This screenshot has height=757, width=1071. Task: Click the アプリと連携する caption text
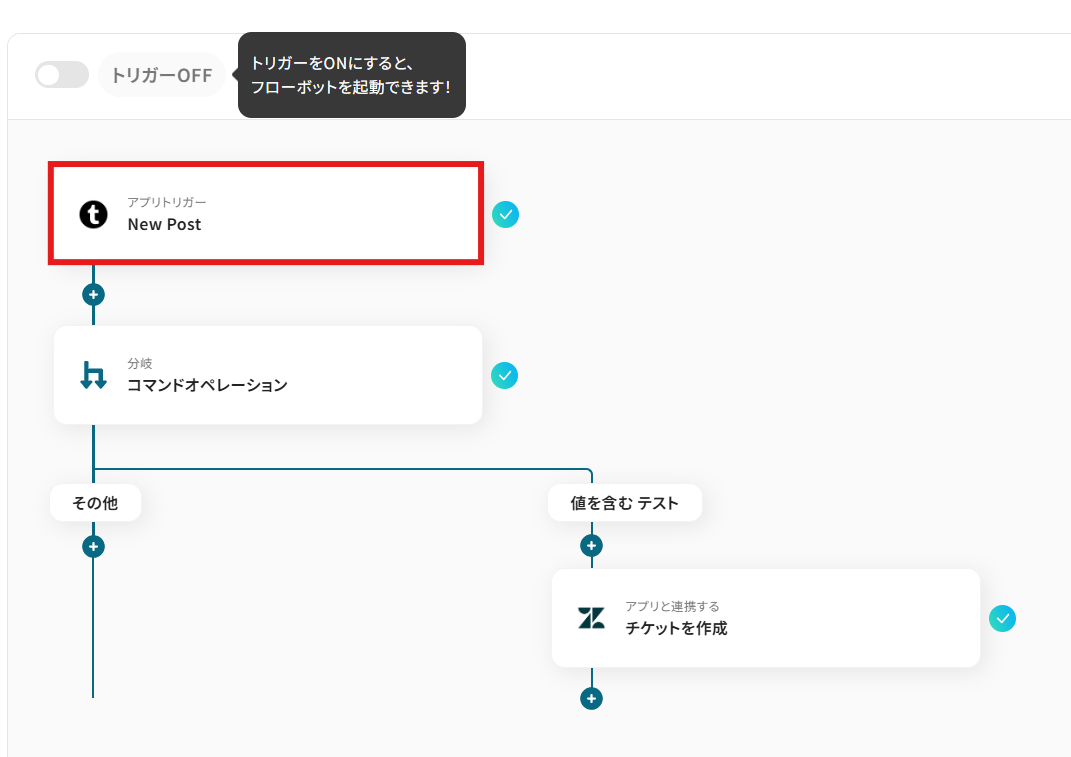click(x=672, y=607)
